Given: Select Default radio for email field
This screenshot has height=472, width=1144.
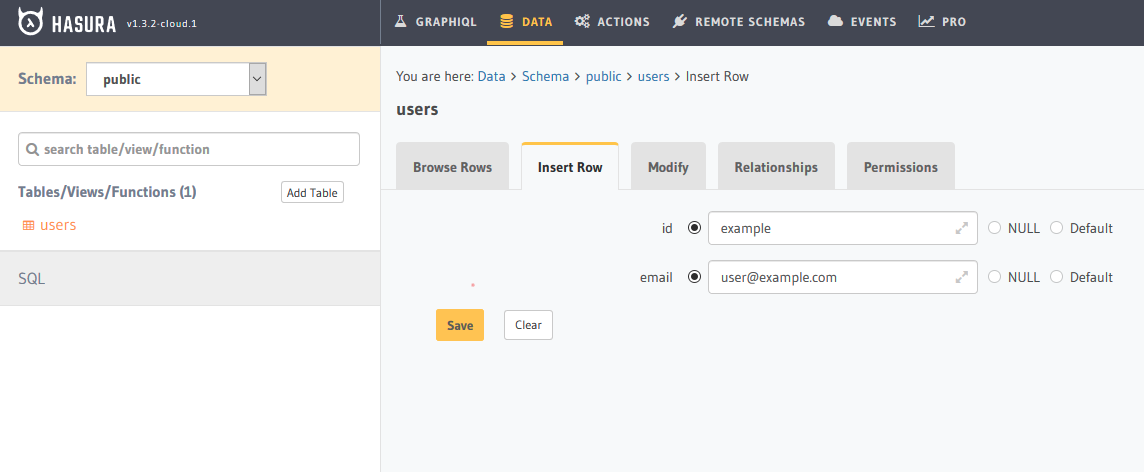Looking at the screenshot, I should tap(1056, 277).
